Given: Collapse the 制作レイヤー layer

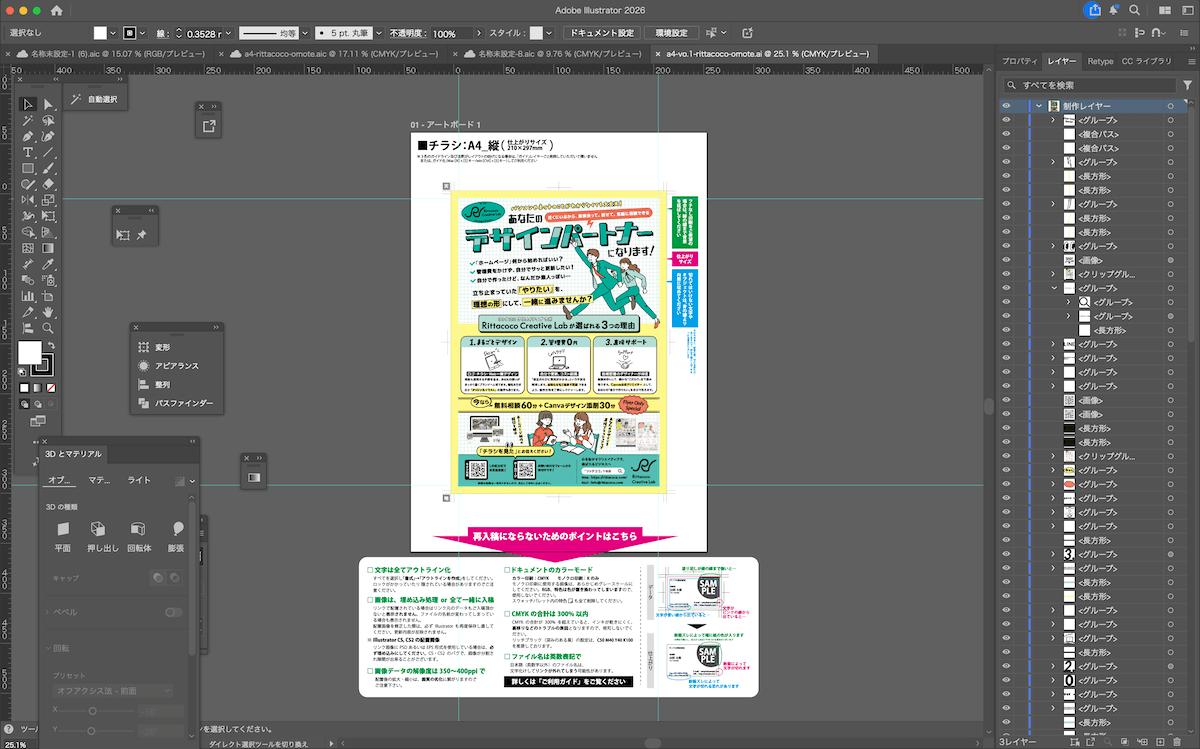Looking at the screenshot, I should [x=1040, y=105].
